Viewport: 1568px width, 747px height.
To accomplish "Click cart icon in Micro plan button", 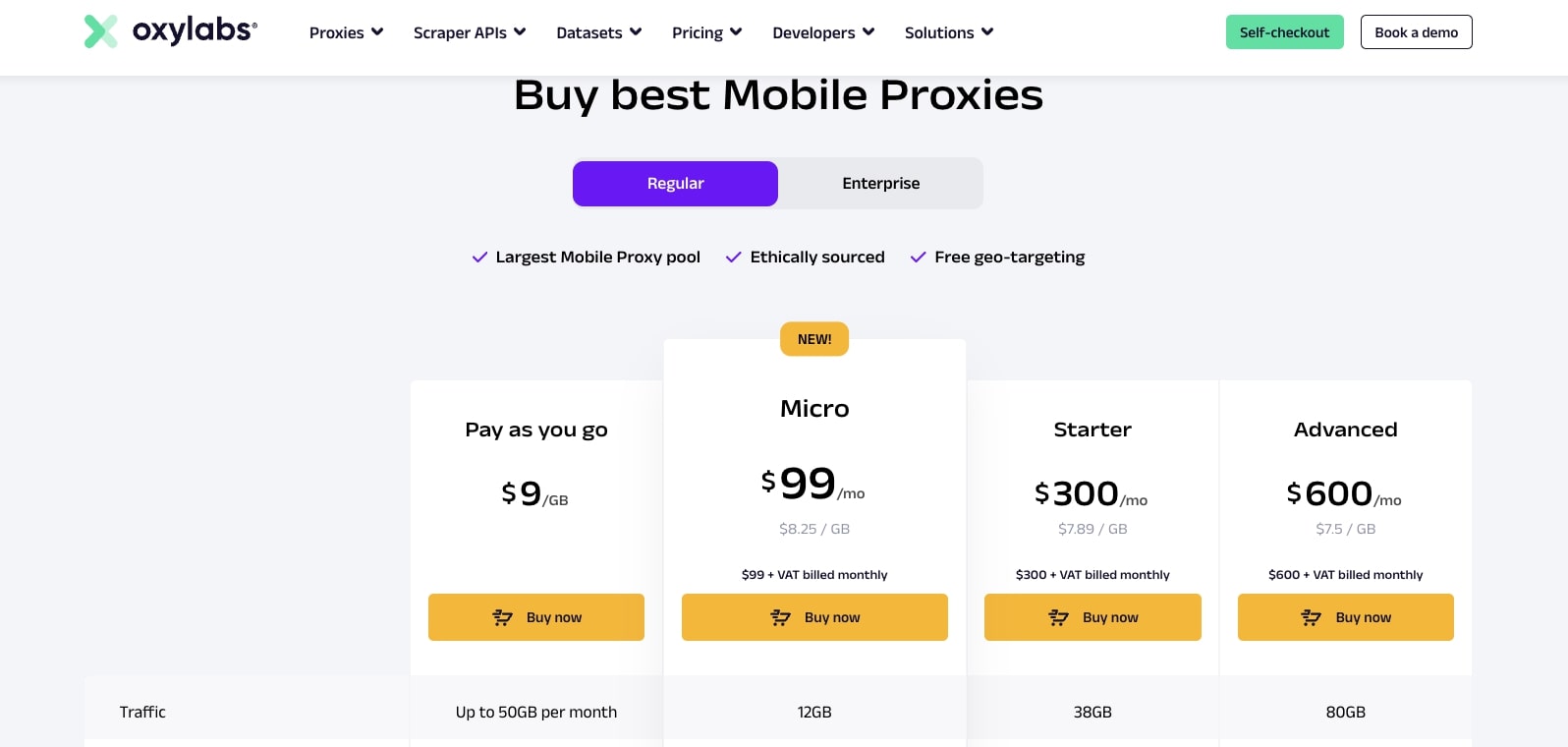I will pos(780,617).
